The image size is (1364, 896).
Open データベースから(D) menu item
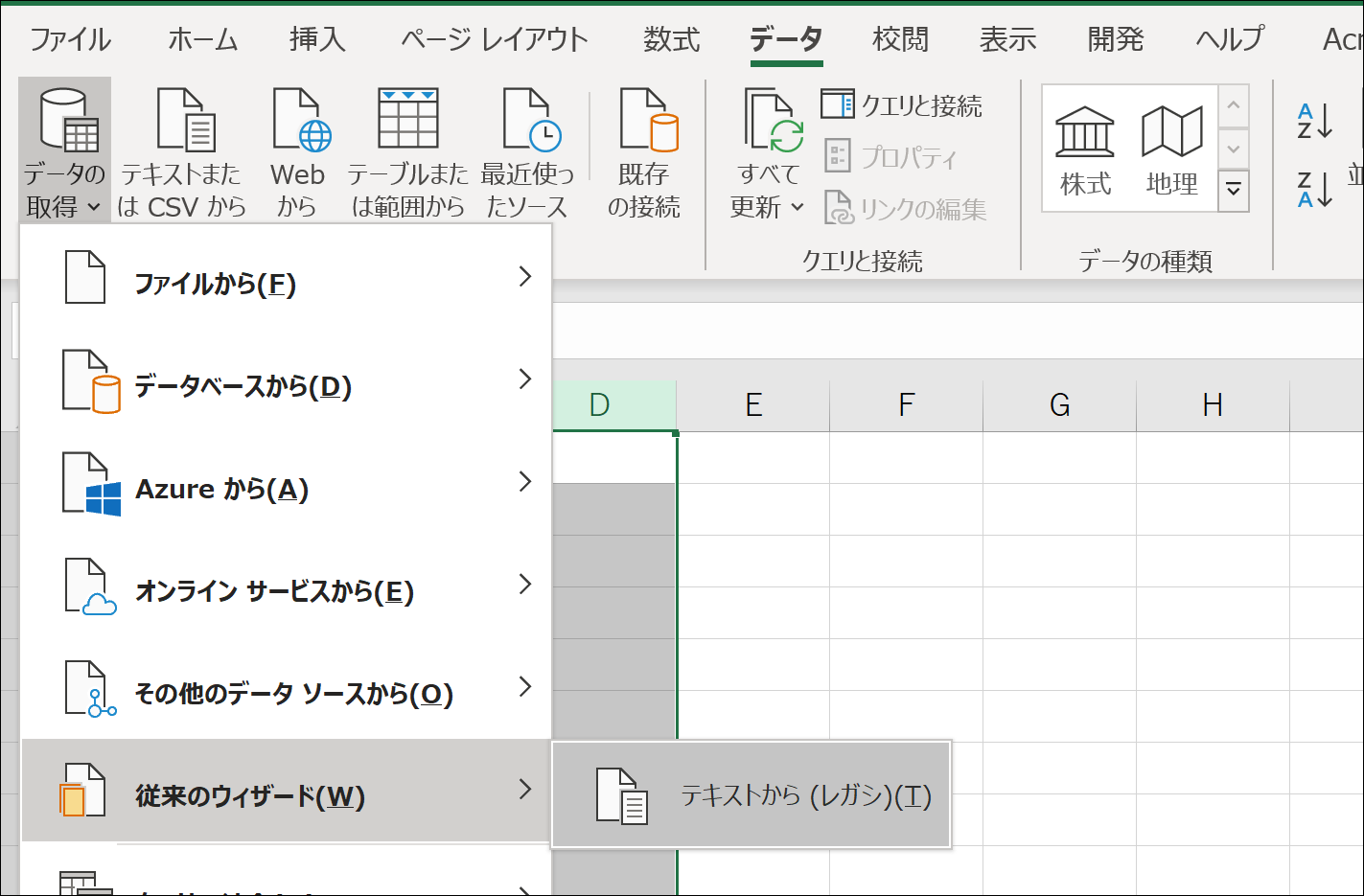point(287,380)
